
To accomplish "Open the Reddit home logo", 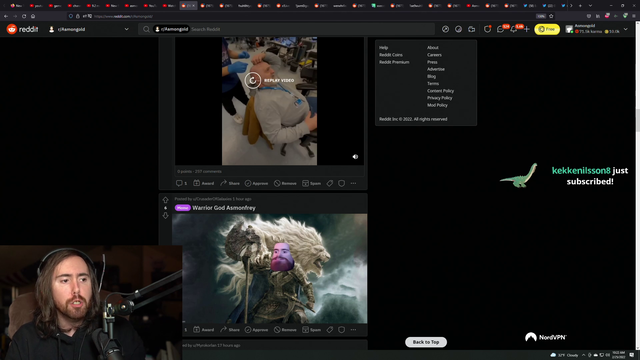I will pos(22,29).
